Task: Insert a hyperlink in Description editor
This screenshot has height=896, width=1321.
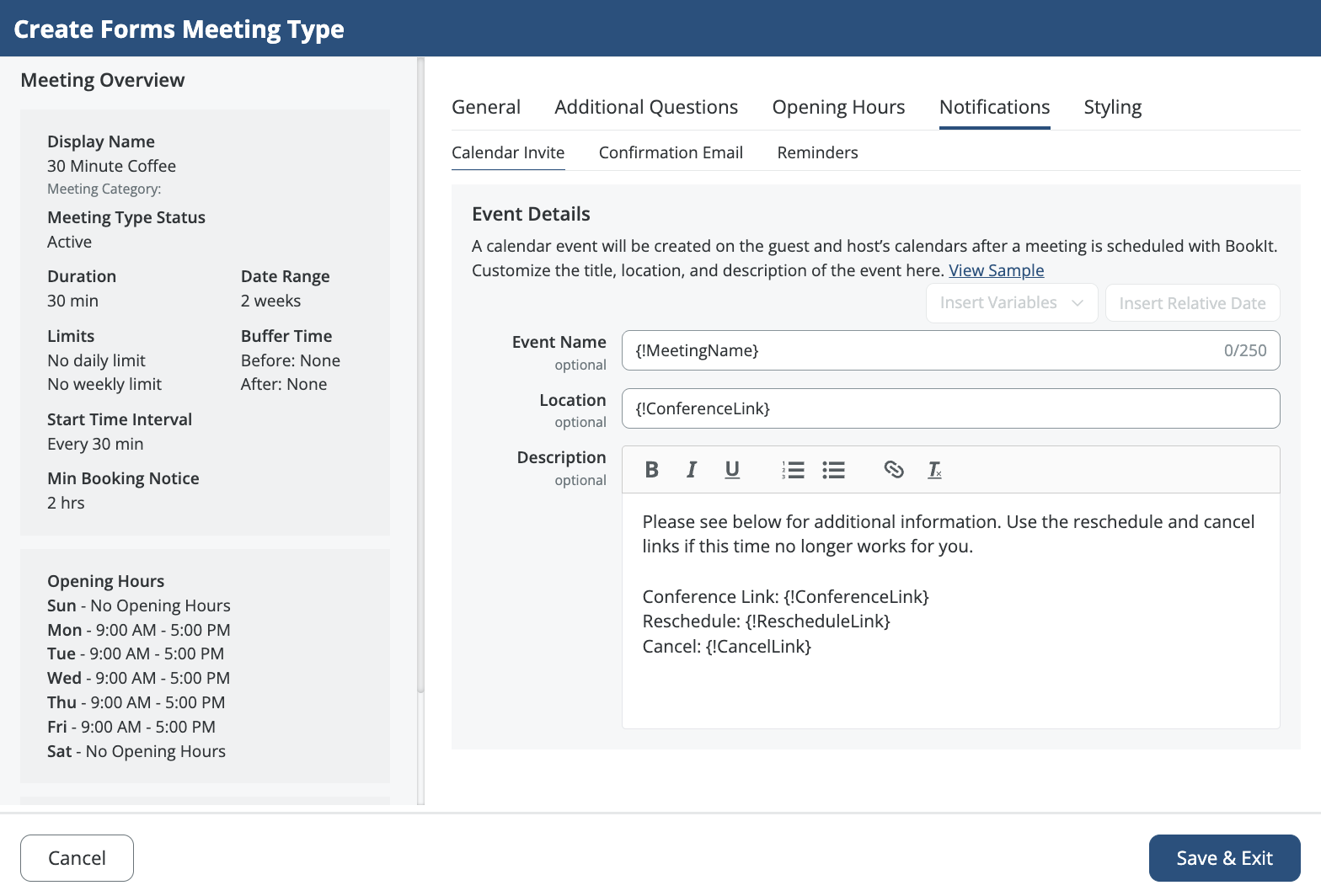Action: (894, 470)
